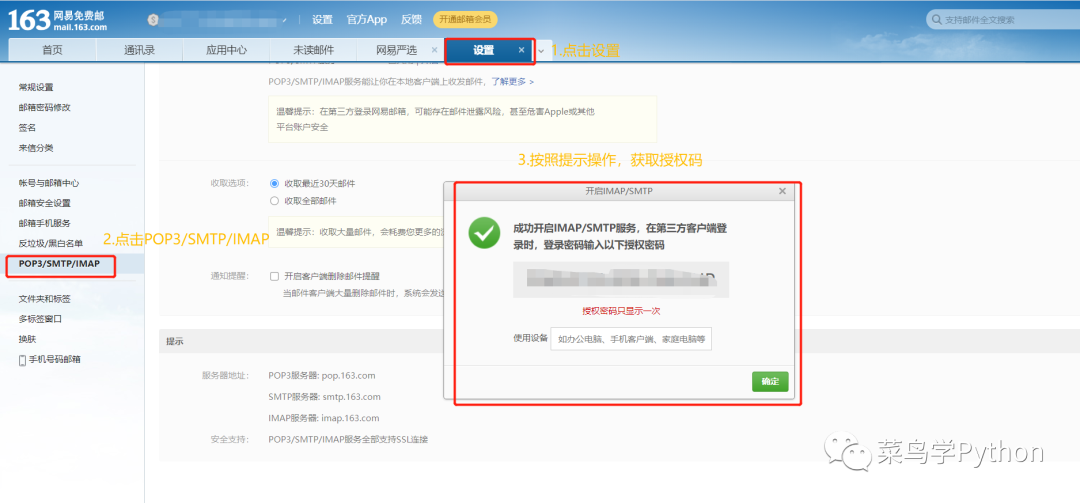Viewport: 1080px width, 503px height.
Task: Click the 反馈 link
Action: click(411, 20)
